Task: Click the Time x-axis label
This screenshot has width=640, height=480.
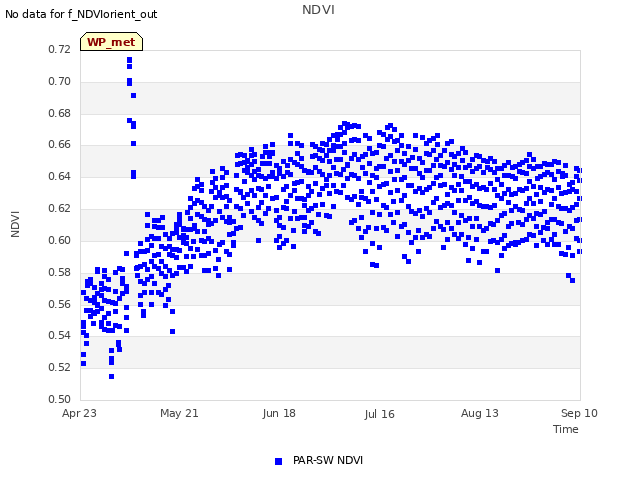Action: pos(566,429)
